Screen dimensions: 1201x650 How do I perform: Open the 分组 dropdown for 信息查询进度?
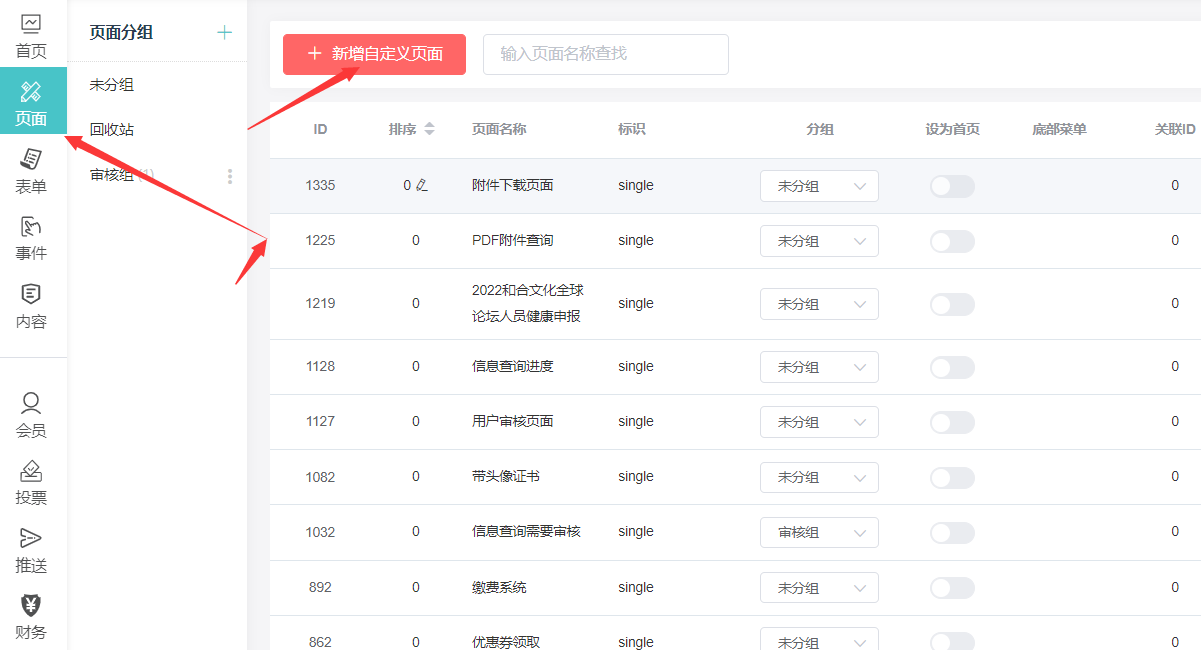coord(819,367)
